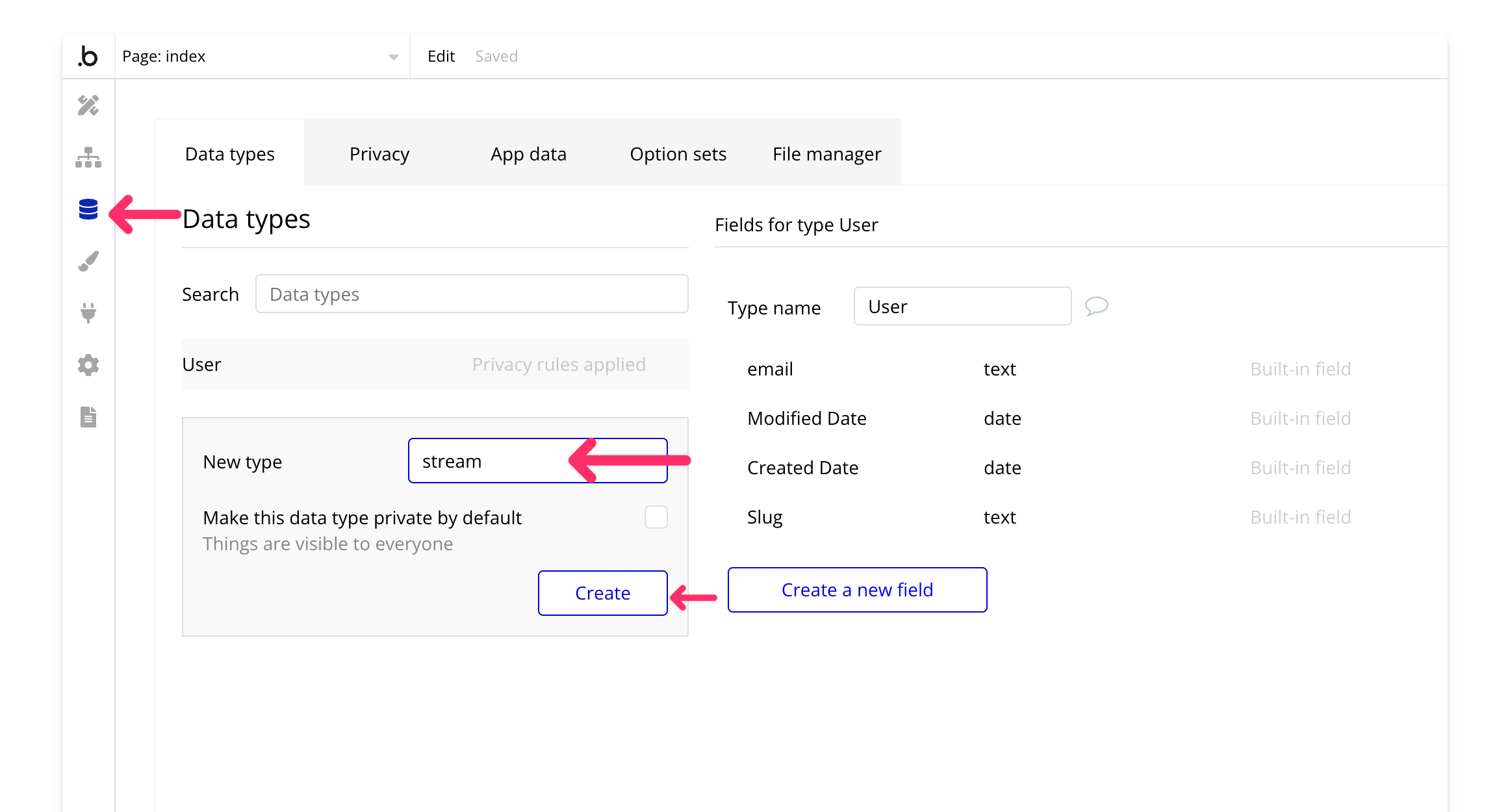
Task: Open the Settings gear icon
Action: click(88, 365)
